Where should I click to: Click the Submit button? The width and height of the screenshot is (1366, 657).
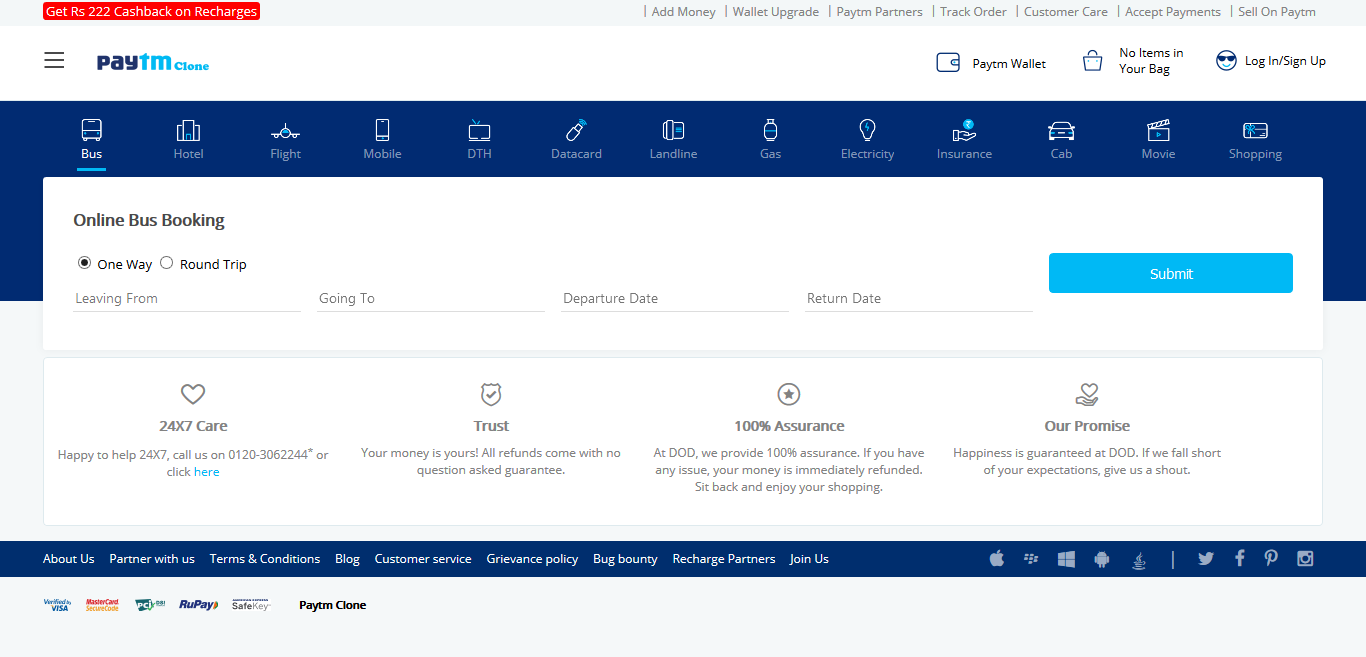(x=1171, y=273)
